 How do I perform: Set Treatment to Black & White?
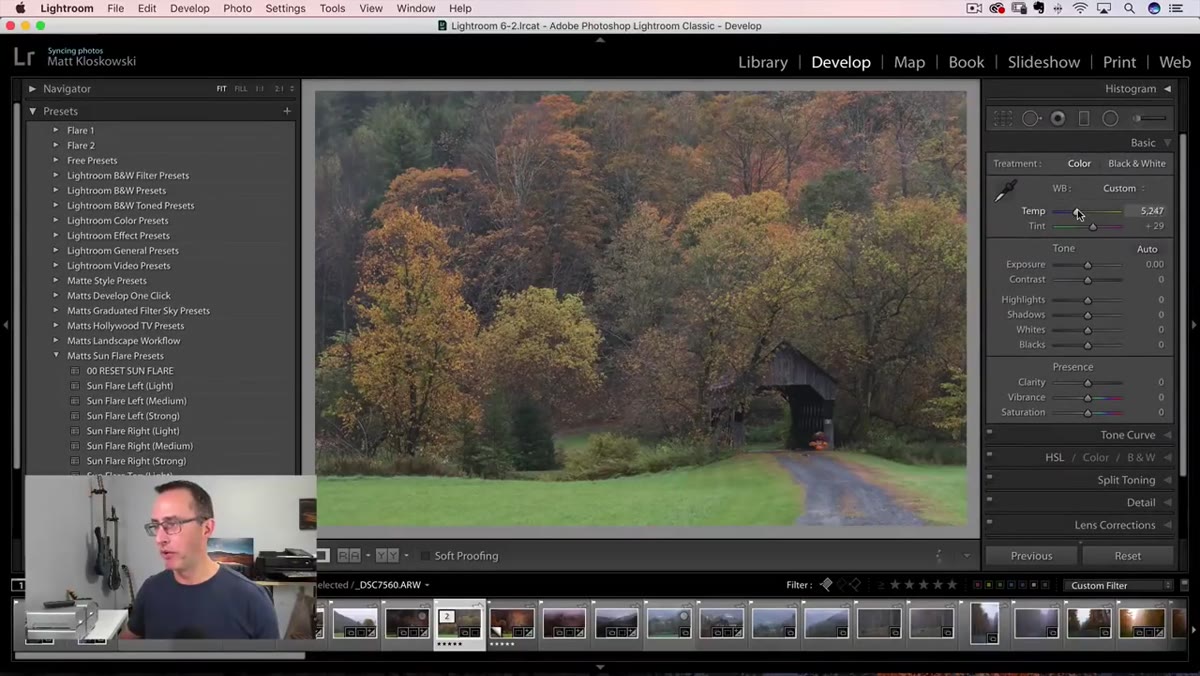(x=1137, y=163)
